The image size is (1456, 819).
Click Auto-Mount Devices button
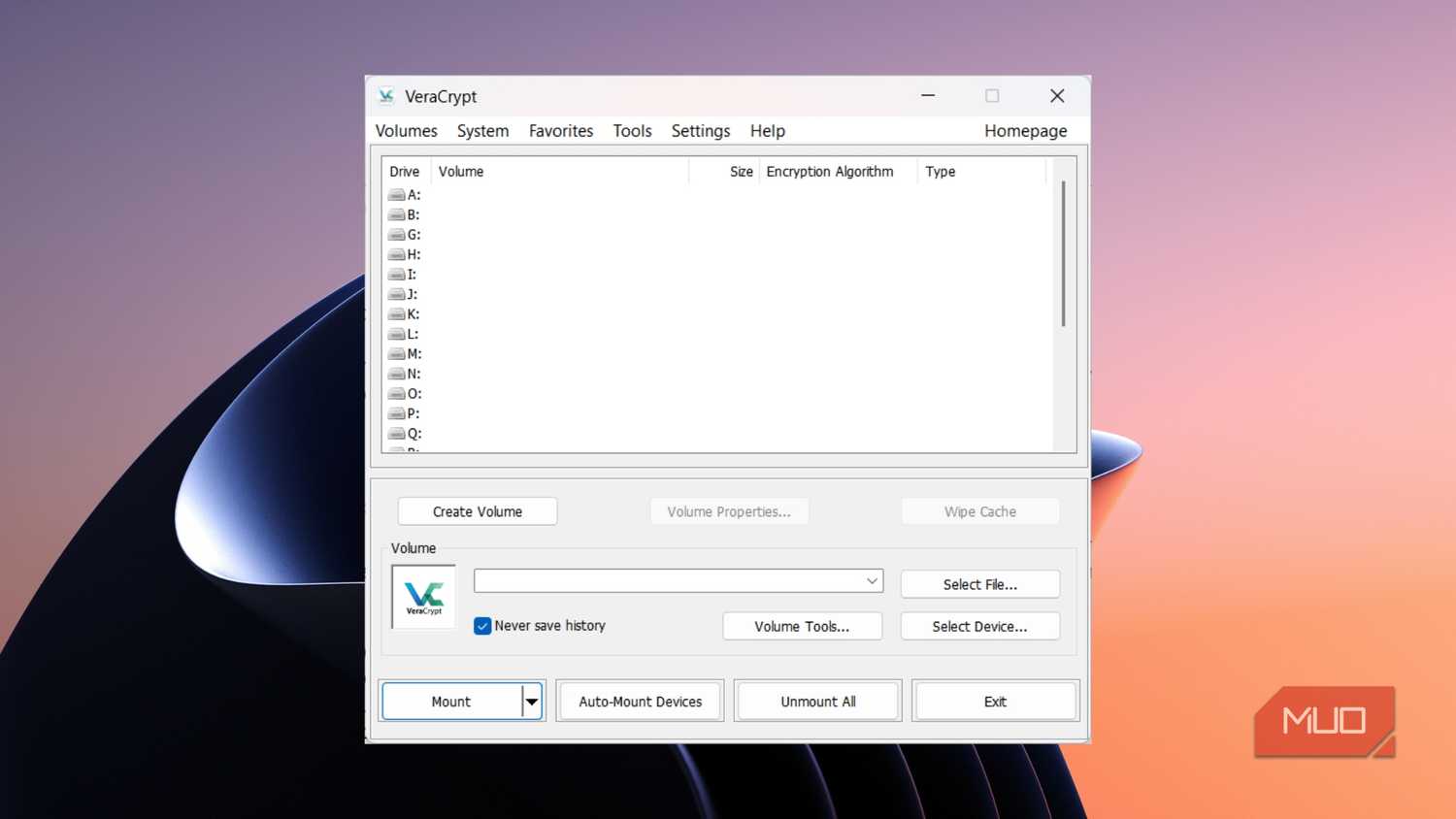point(641,702)
